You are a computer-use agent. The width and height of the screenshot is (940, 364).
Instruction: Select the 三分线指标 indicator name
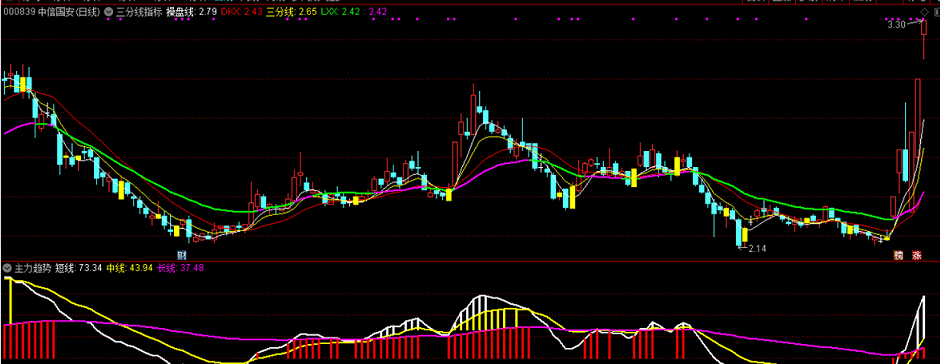138,11
